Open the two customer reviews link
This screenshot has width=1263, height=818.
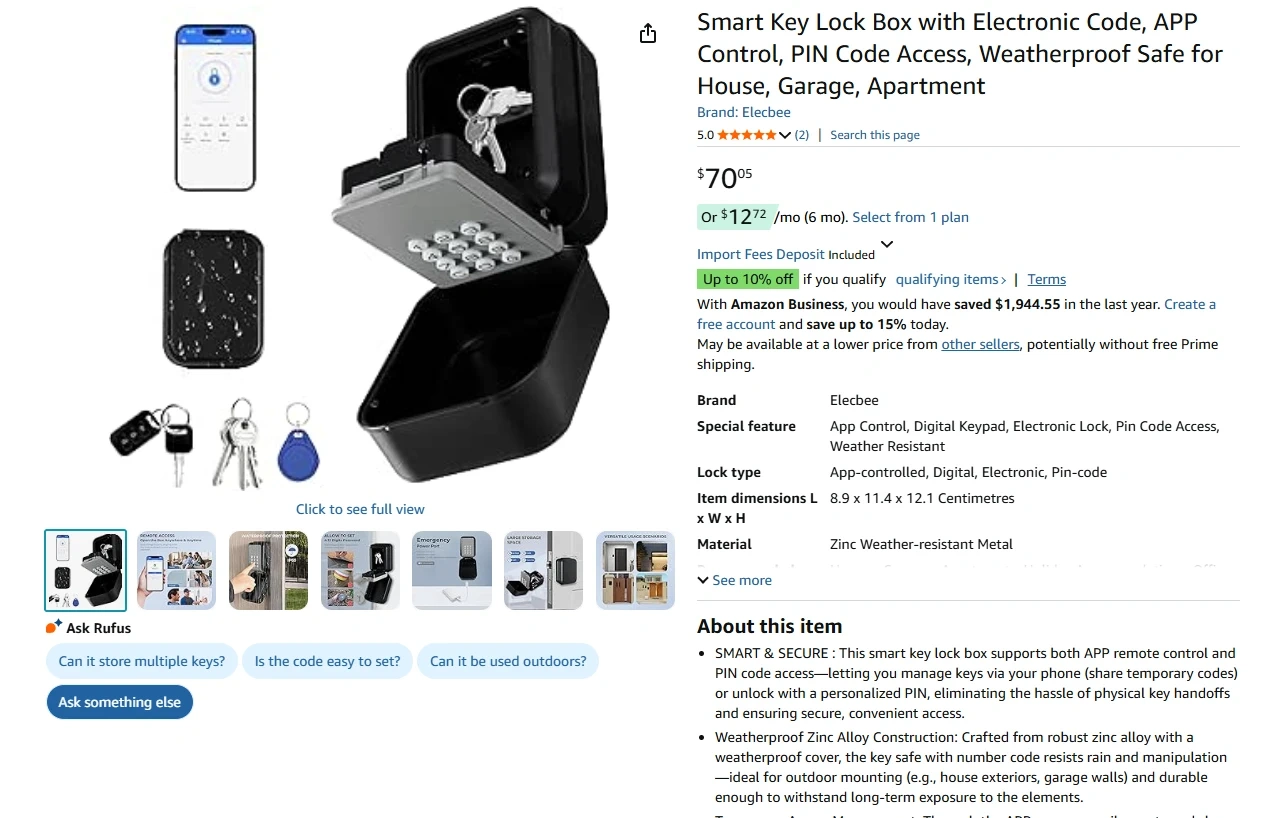coord(801,135)
